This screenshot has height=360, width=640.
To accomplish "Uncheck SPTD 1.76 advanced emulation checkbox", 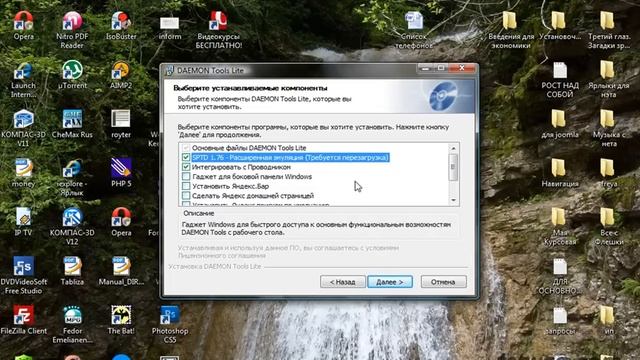I will 186,158.
